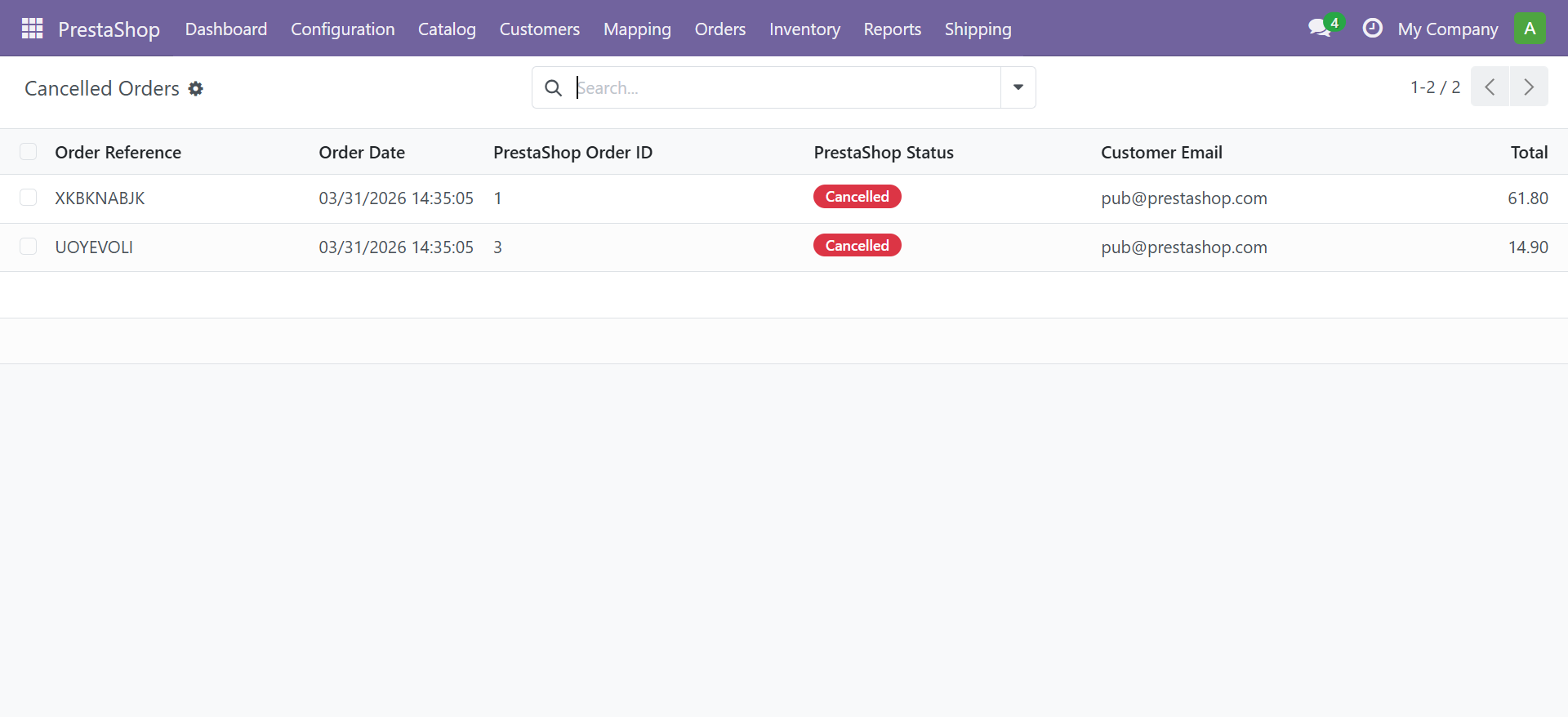Switch company via My Company
This screenshot has height=717, width=1568.
(1447, 29)
